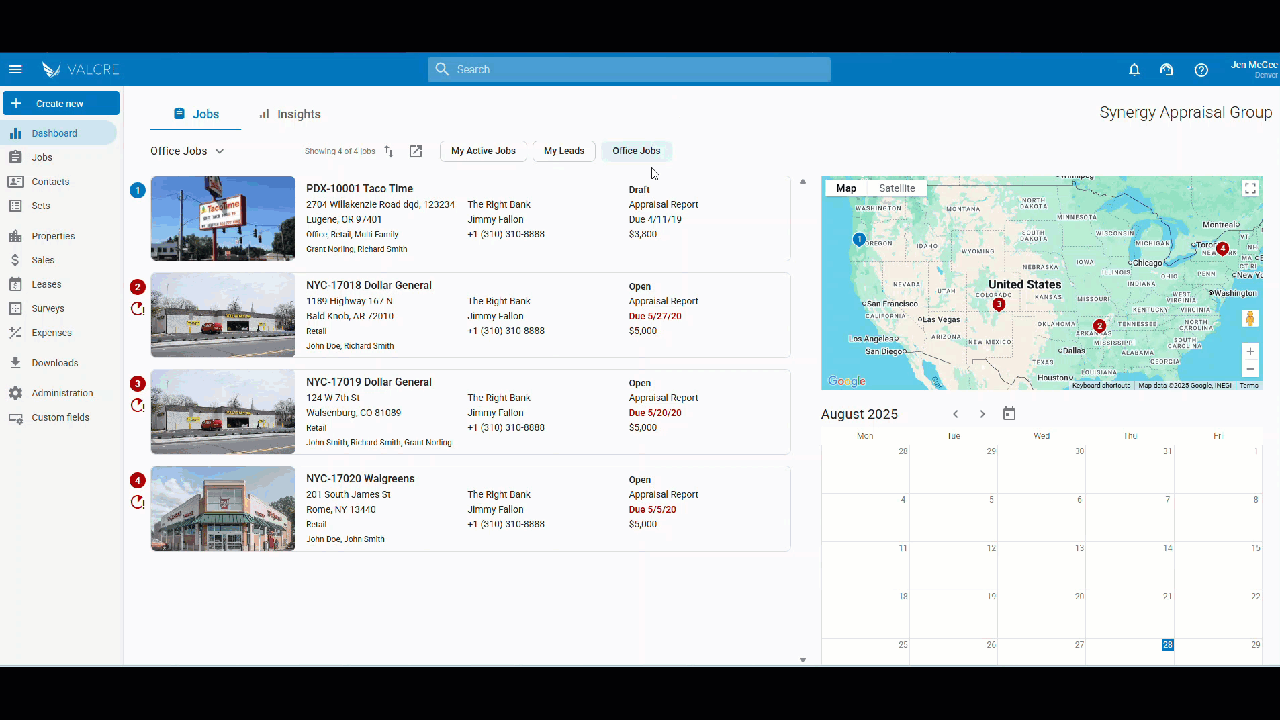Filter by My Leads
The image size is (1280, 720).
[564, 151]
